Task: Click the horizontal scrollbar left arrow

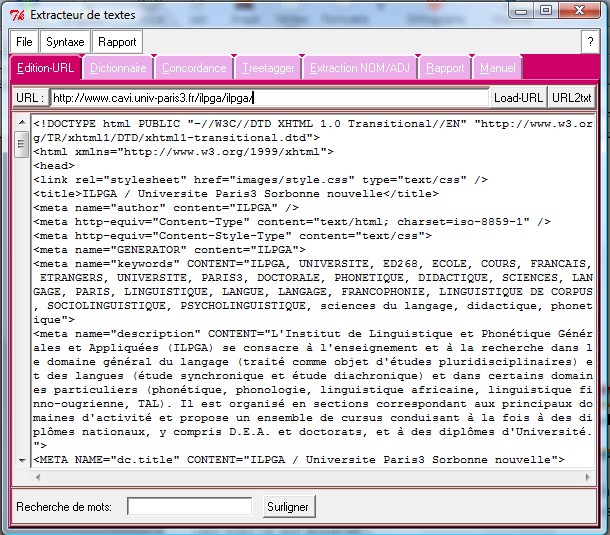Action: point(38,477)
